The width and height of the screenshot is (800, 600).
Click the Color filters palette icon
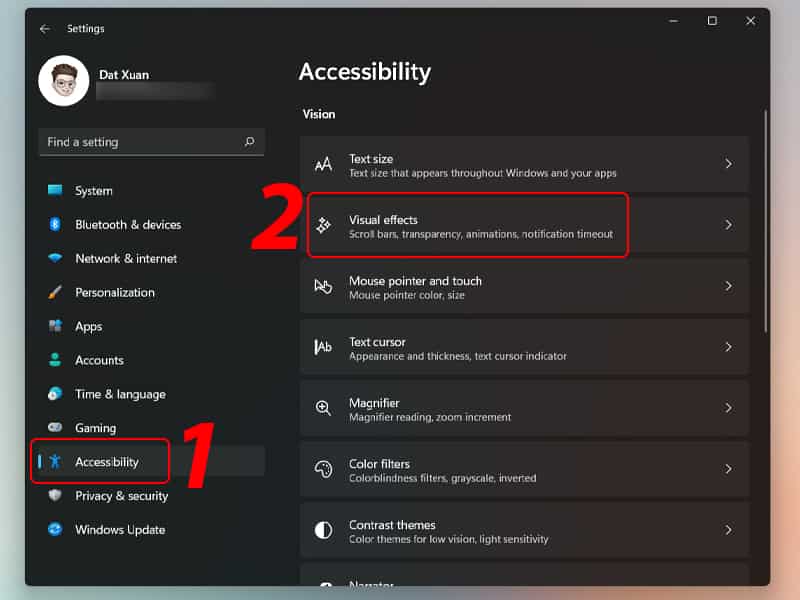[323, 470]
